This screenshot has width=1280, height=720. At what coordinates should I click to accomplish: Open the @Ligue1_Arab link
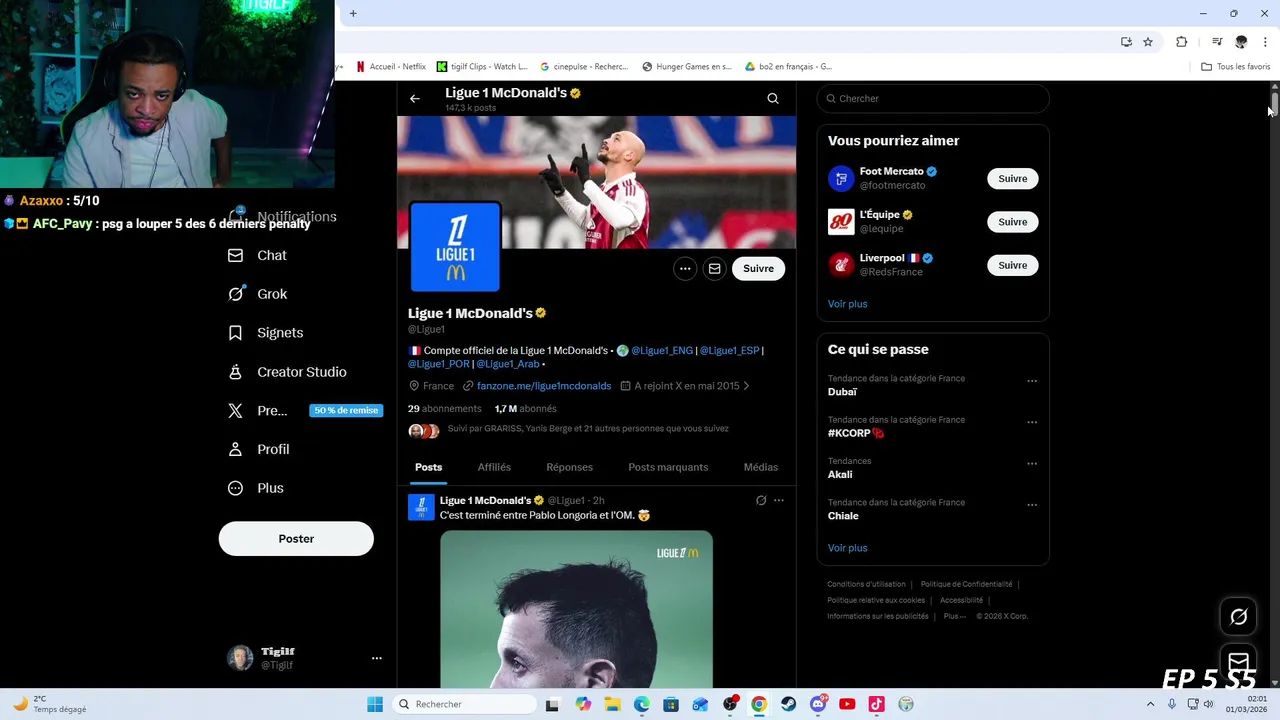(x=508, y=364)
